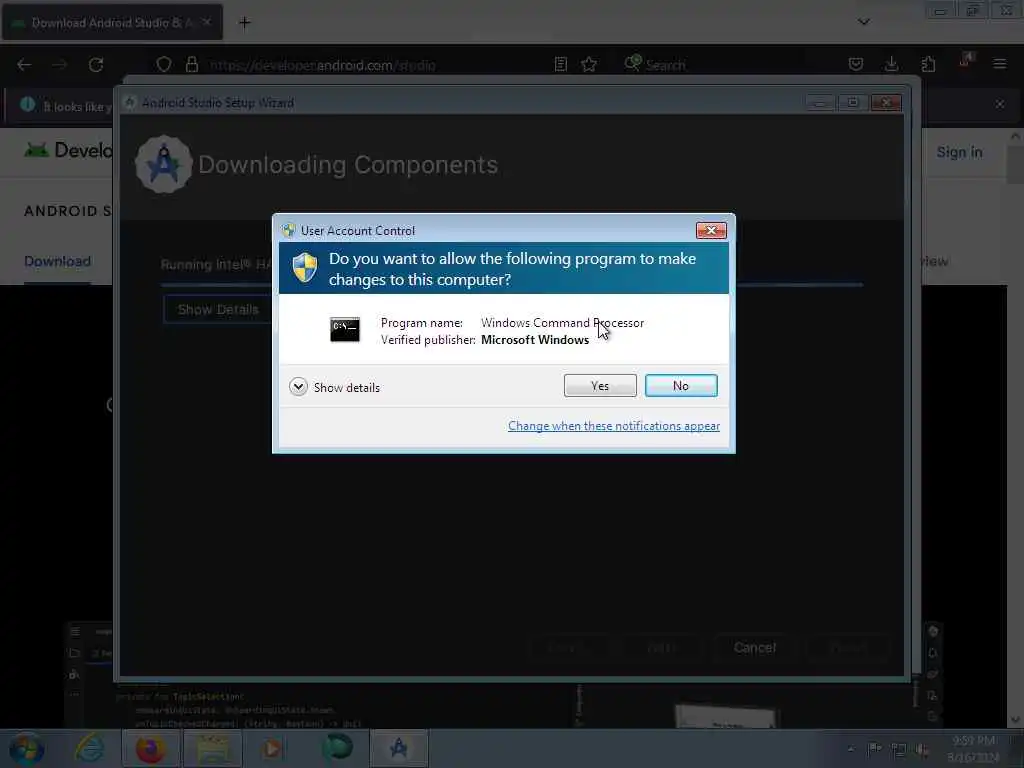Screen dimensions: 1024x768
Task: Click the Command Processor program icon
Action: coord(345,330)
